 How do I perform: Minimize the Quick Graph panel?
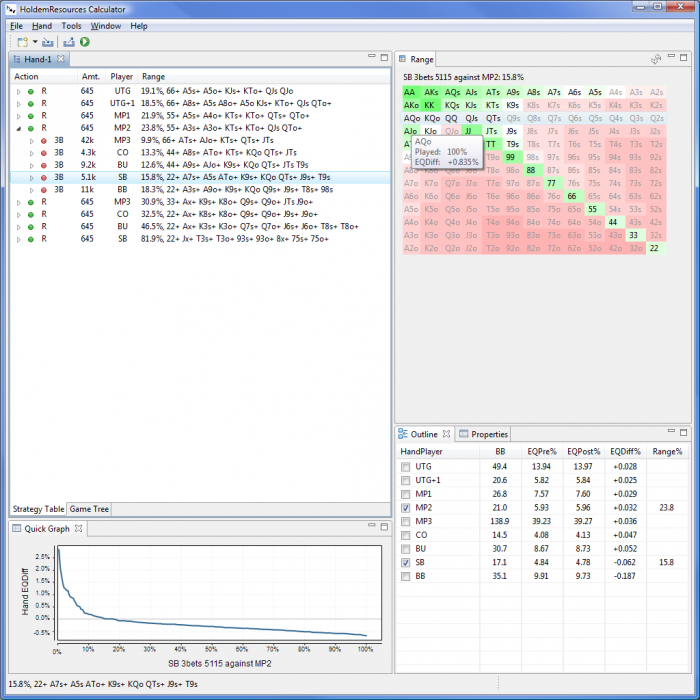click(371, 525)
